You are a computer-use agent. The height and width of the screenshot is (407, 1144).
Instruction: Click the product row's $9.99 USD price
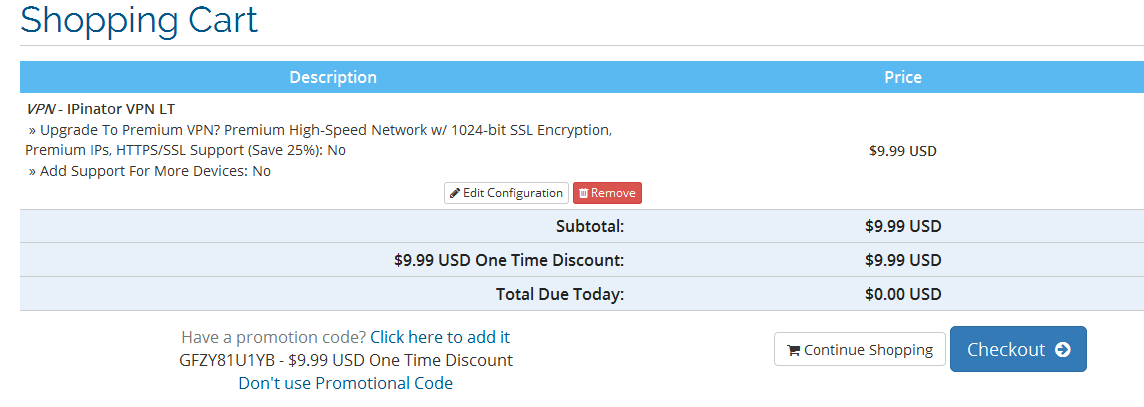point(903,151)
